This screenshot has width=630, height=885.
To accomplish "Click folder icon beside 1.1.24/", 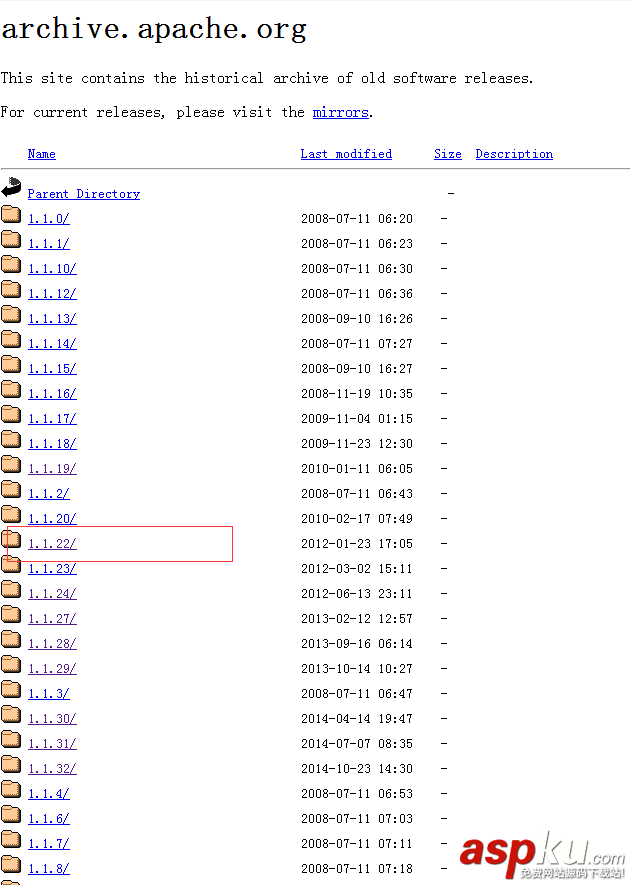I will click(11, 589).
